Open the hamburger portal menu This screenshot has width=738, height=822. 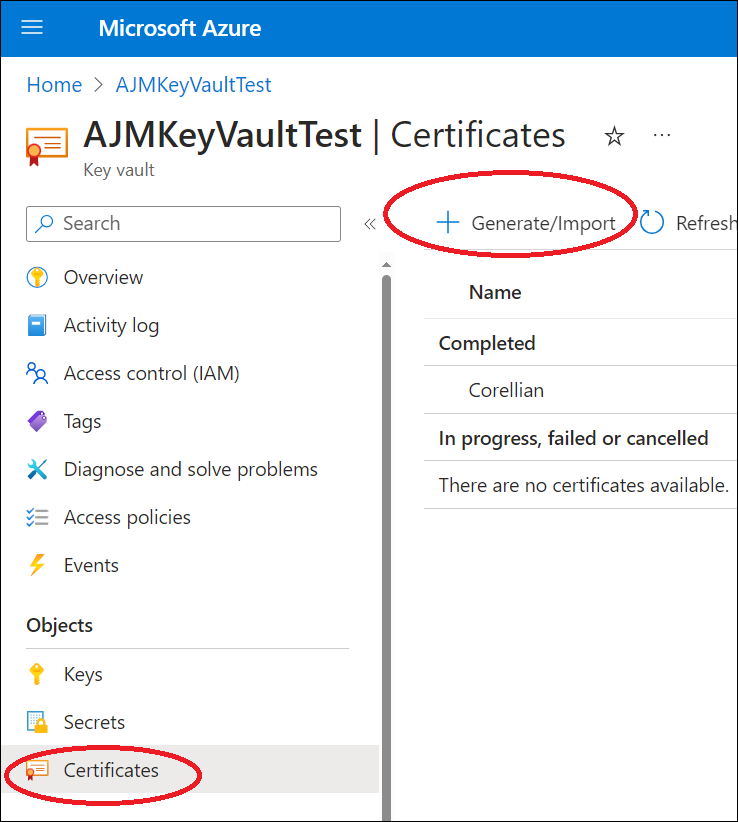[32, 27]
